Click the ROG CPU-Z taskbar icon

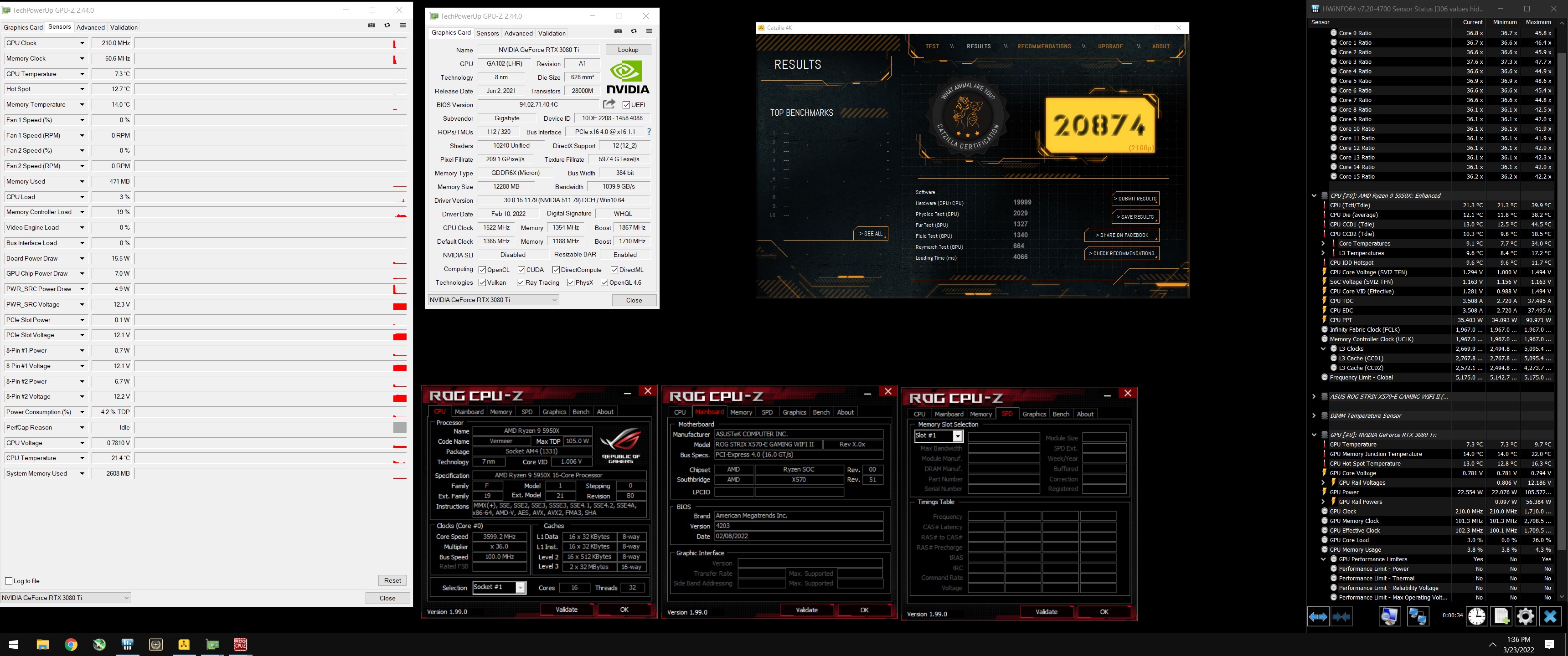click(240, 645)
